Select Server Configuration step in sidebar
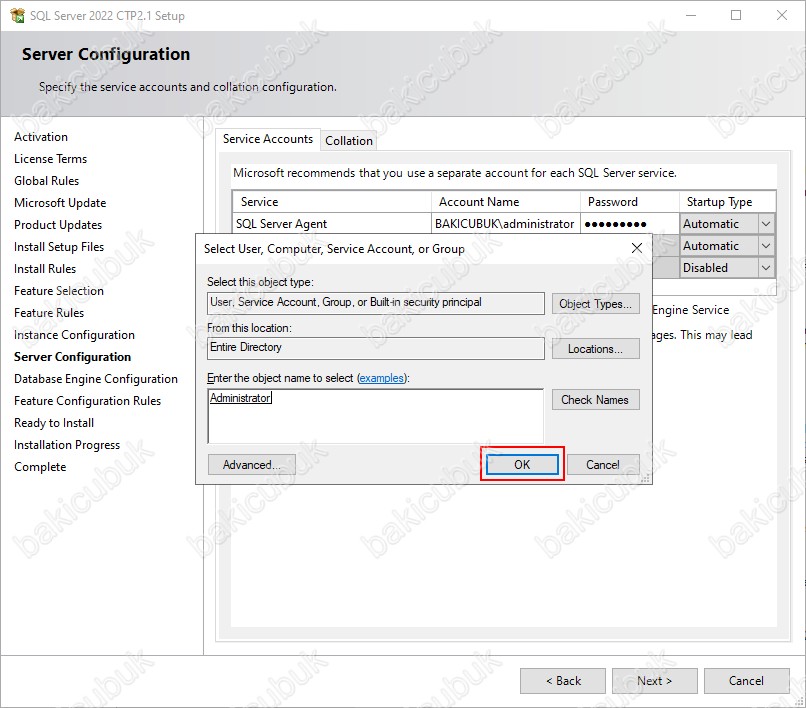This screenshot has width=806, height=708. pos(72,357)
